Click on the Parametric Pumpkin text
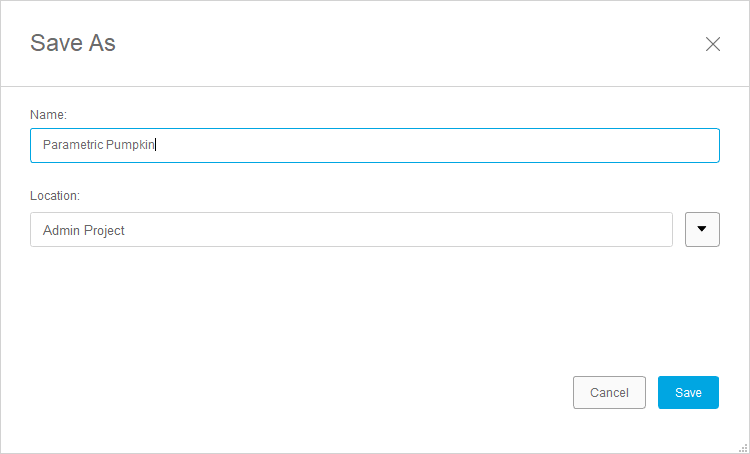The height and width of the screenshot is (454, 750). click(98, 145)
